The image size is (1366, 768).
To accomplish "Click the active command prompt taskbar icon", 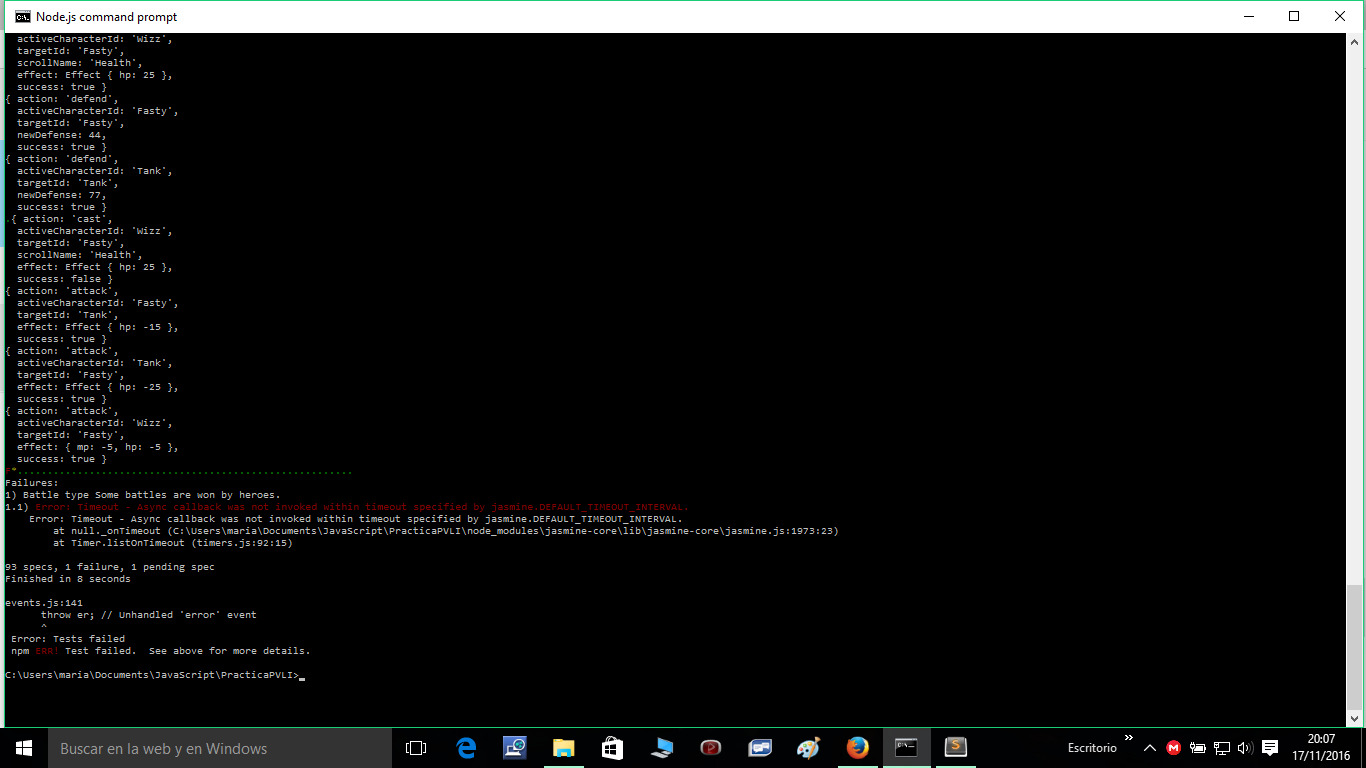I will 906,748.
